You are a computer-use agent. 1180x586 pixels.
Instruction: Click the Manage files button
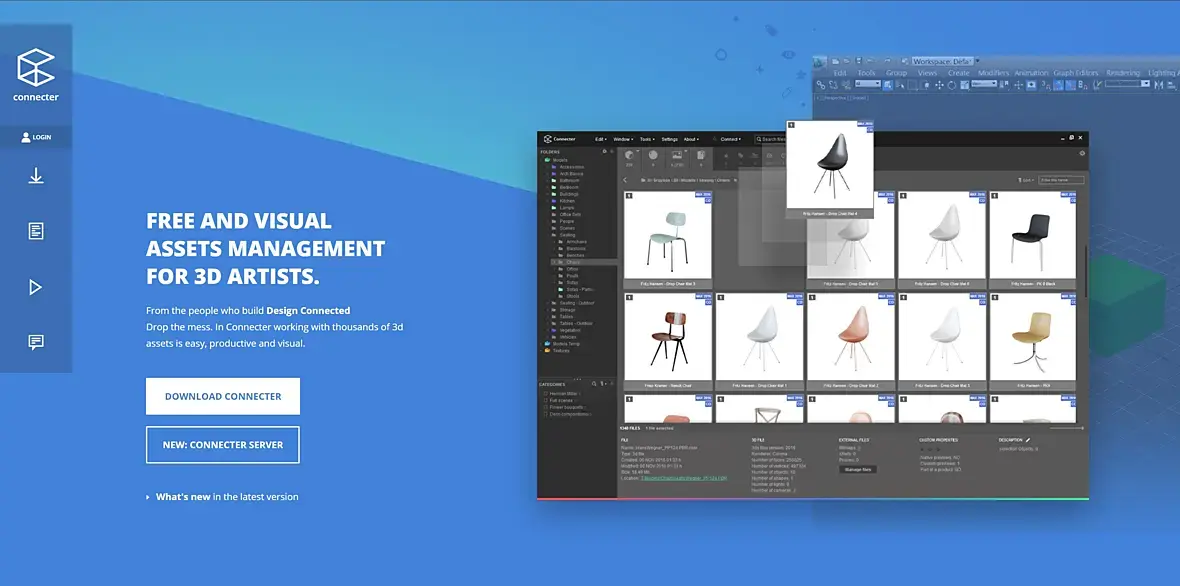pyautogui.click(x=858, y=469)
